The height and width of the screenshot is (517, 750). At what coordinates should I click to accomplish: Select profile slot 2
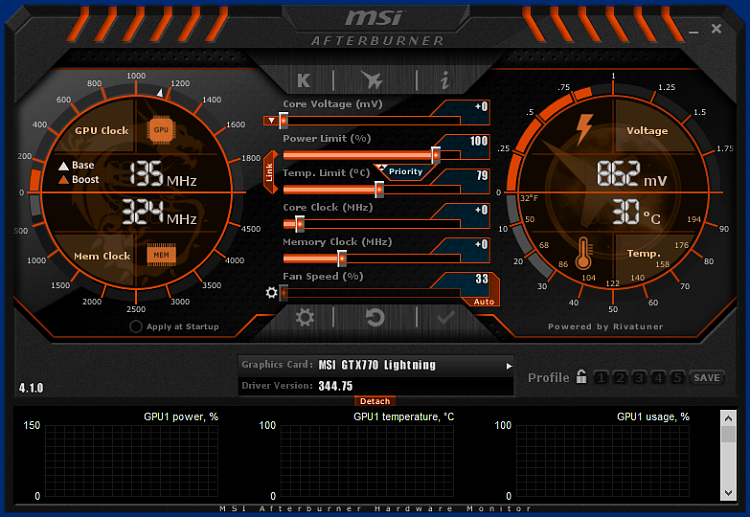click(620, 378)
